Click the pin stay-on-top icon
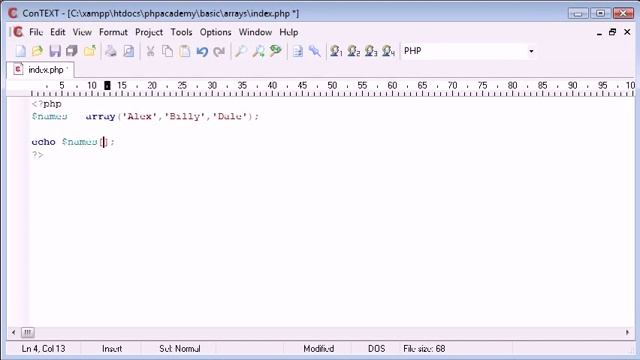This screenshot has width=640, height=360. point(315,51)
